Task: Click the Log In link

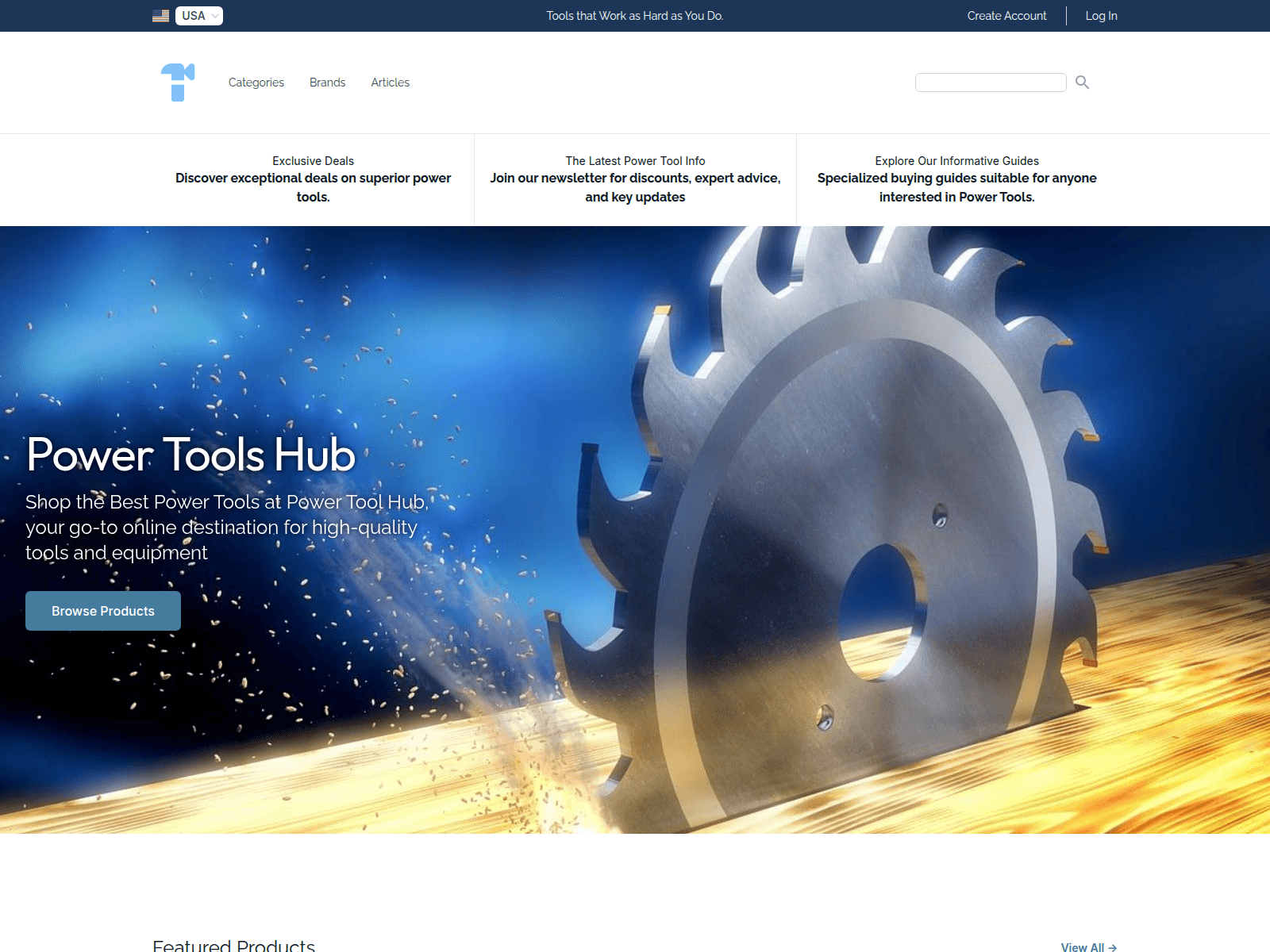Action: click(x=1100, y=15)
